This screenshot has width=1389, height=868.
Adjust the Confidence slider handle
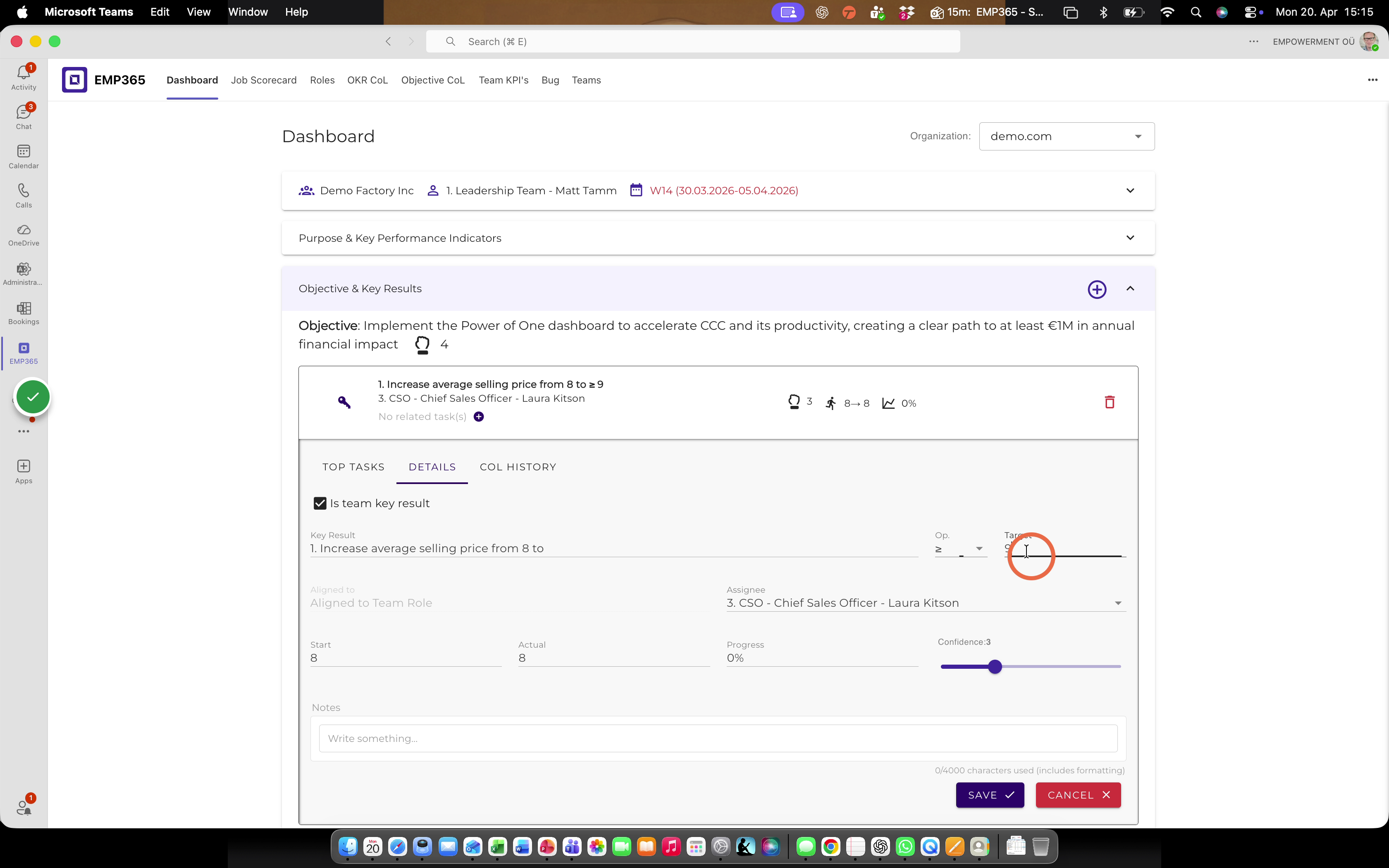pos(995,666)
